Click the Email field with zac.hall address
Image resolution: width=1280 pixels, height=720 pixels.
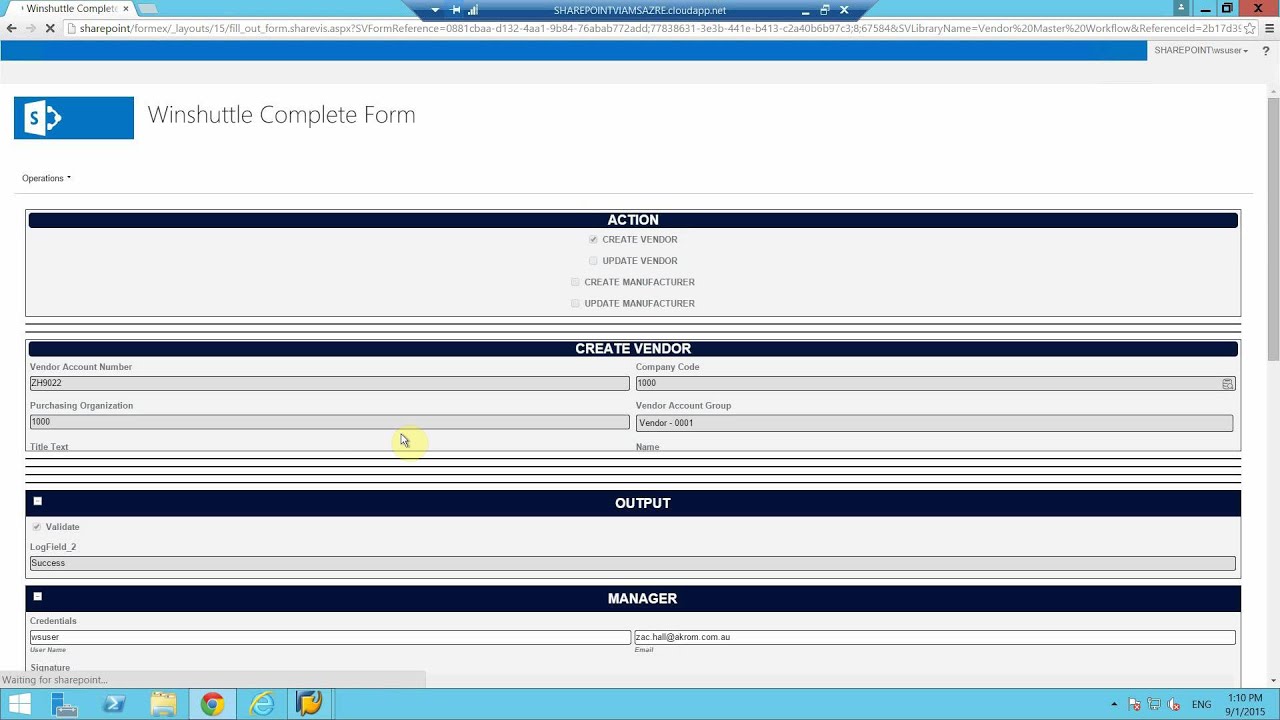pos(934,637)
